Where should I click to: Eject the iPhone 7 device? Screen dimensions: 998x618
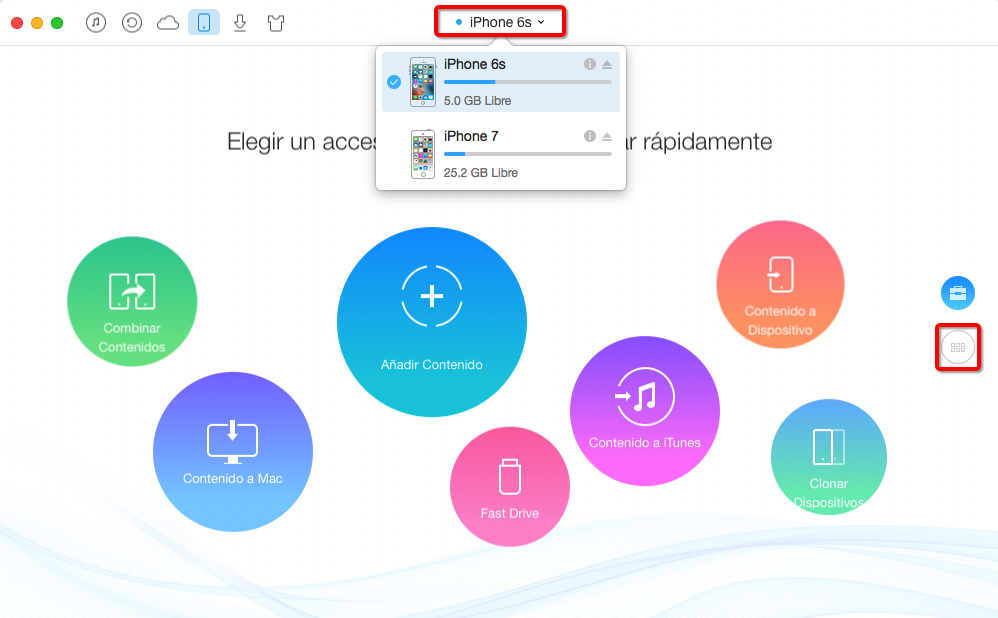[607, 136]
